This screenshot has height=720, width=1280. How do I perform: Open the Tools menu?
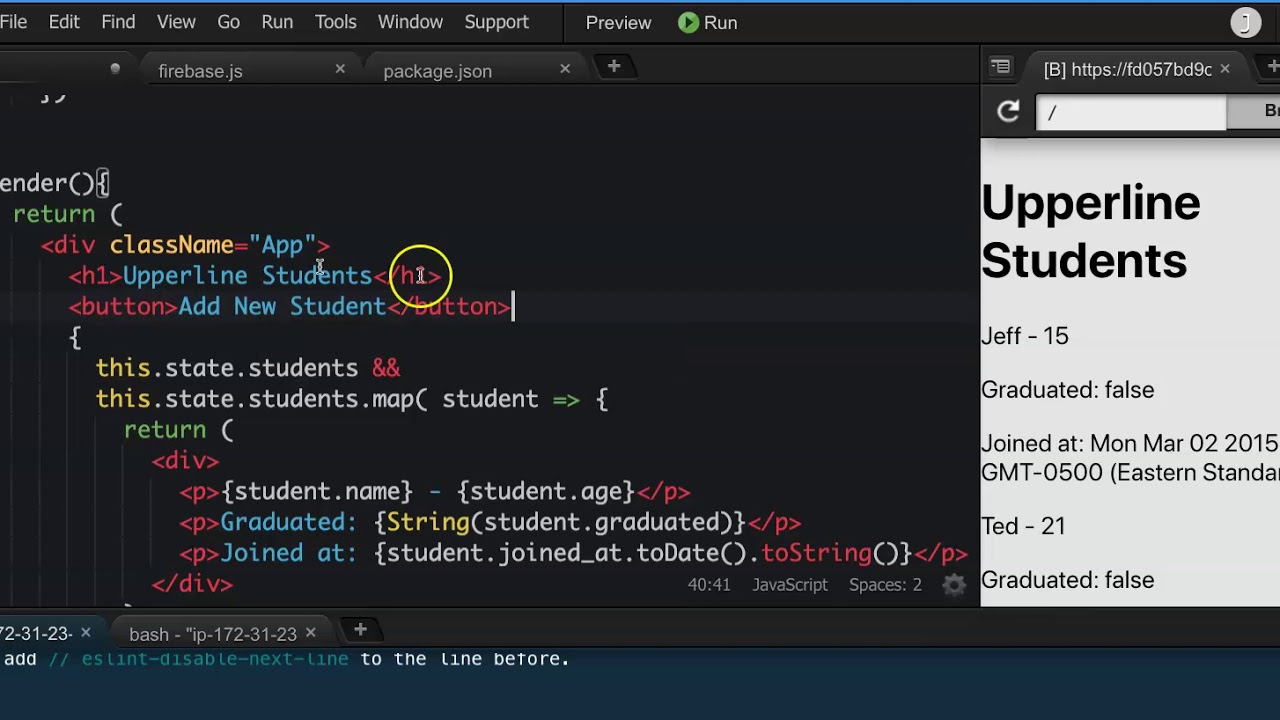(335, 22)
